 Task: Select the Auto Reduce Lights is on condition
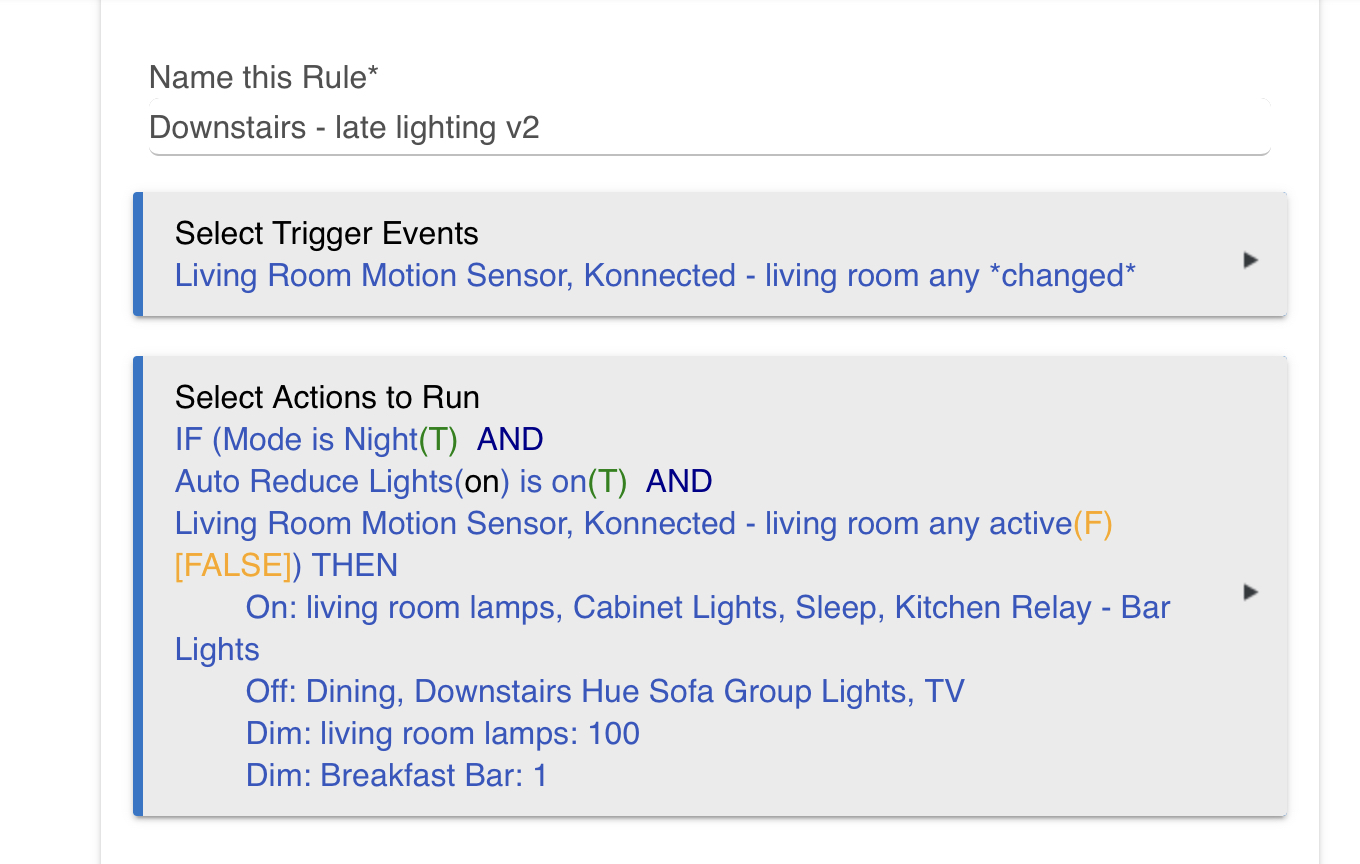(x=443, y=482)
